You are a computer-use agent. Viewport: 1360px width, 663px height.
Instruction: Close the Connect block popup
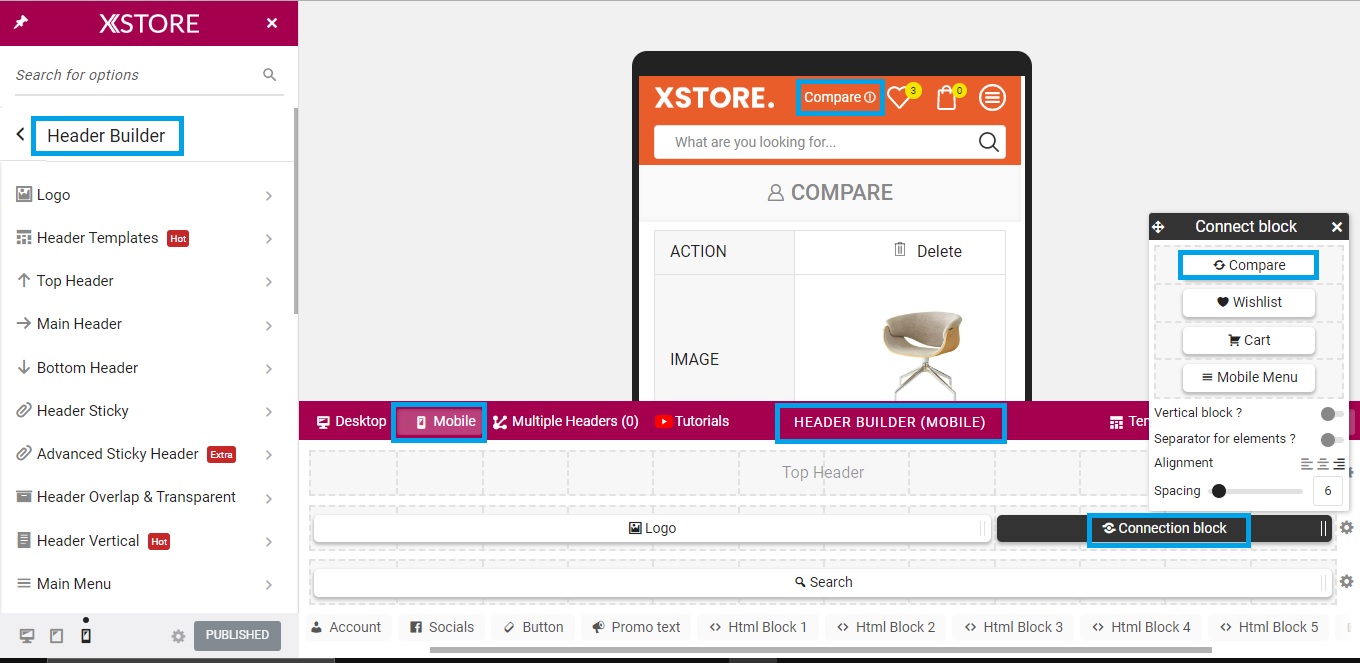1337,227
